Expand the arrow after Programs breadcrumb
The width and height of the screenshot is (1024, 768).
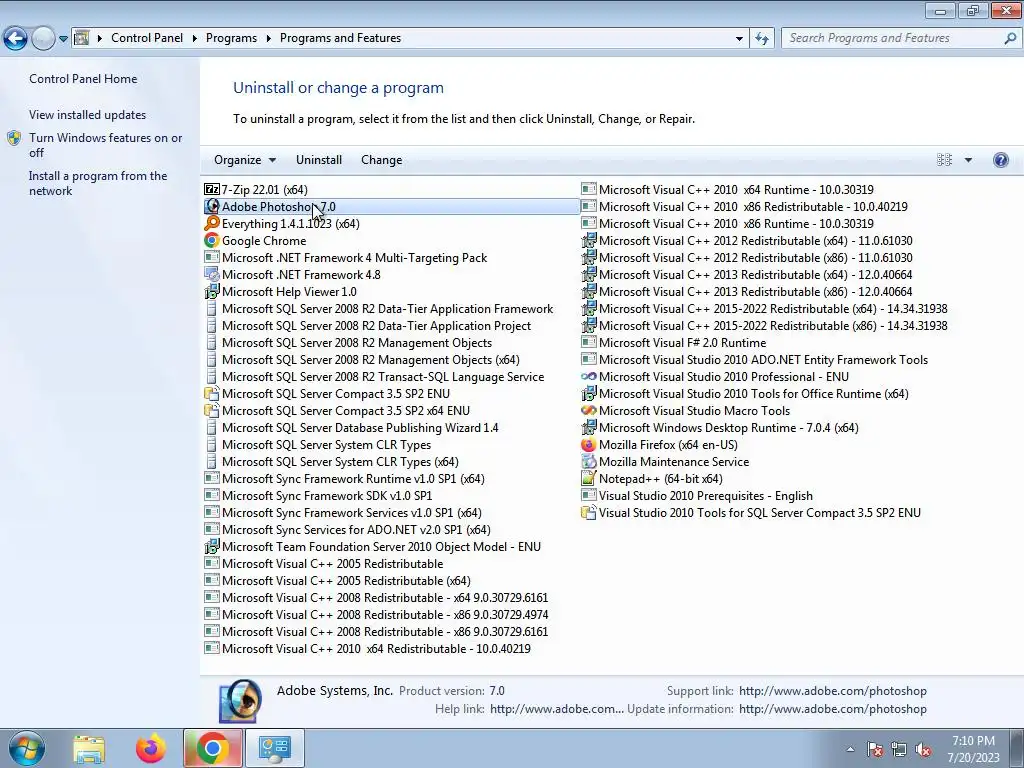click(x=268, y=39)
